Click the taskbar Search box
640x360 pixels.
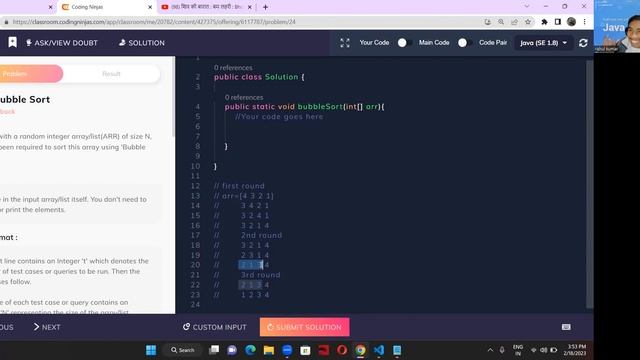click(x=183, y=350)
